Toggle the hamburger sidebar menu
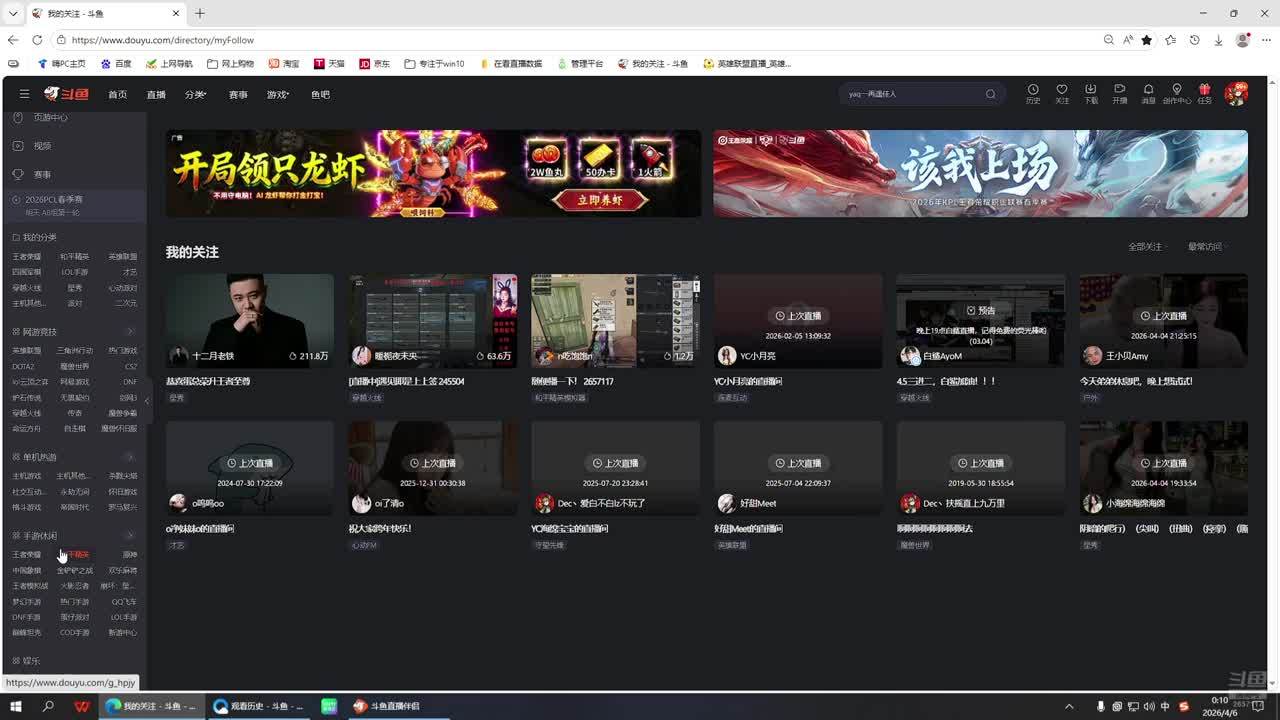This screenshot has height=720, width=1280. coord(24,94)
